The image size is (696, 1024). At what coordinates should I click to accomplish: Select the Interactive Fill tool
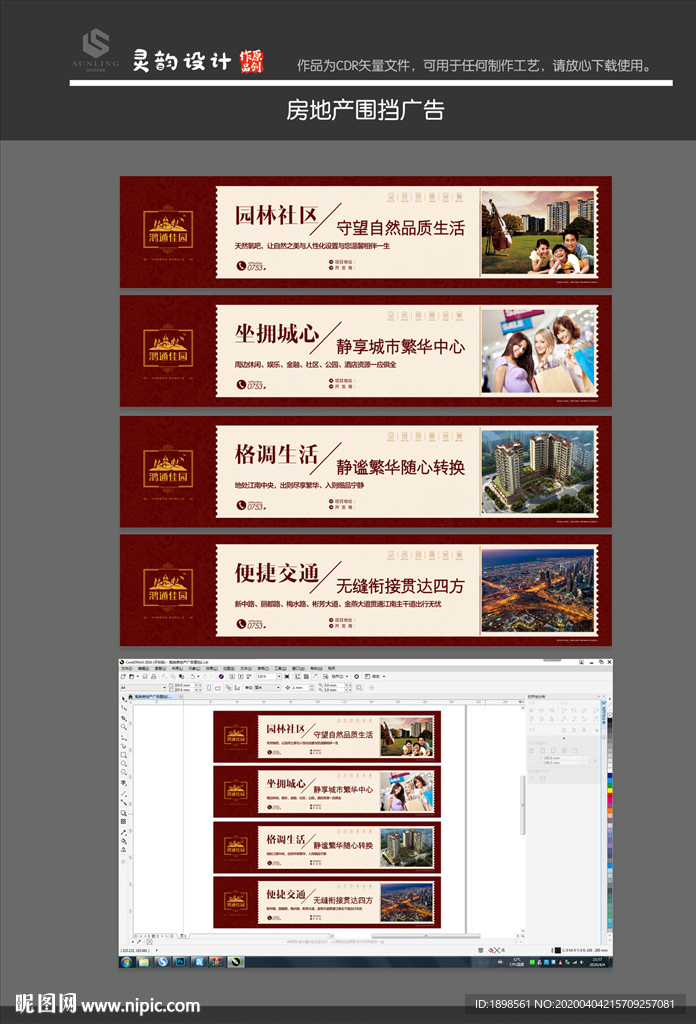click(x=124, y=841)
